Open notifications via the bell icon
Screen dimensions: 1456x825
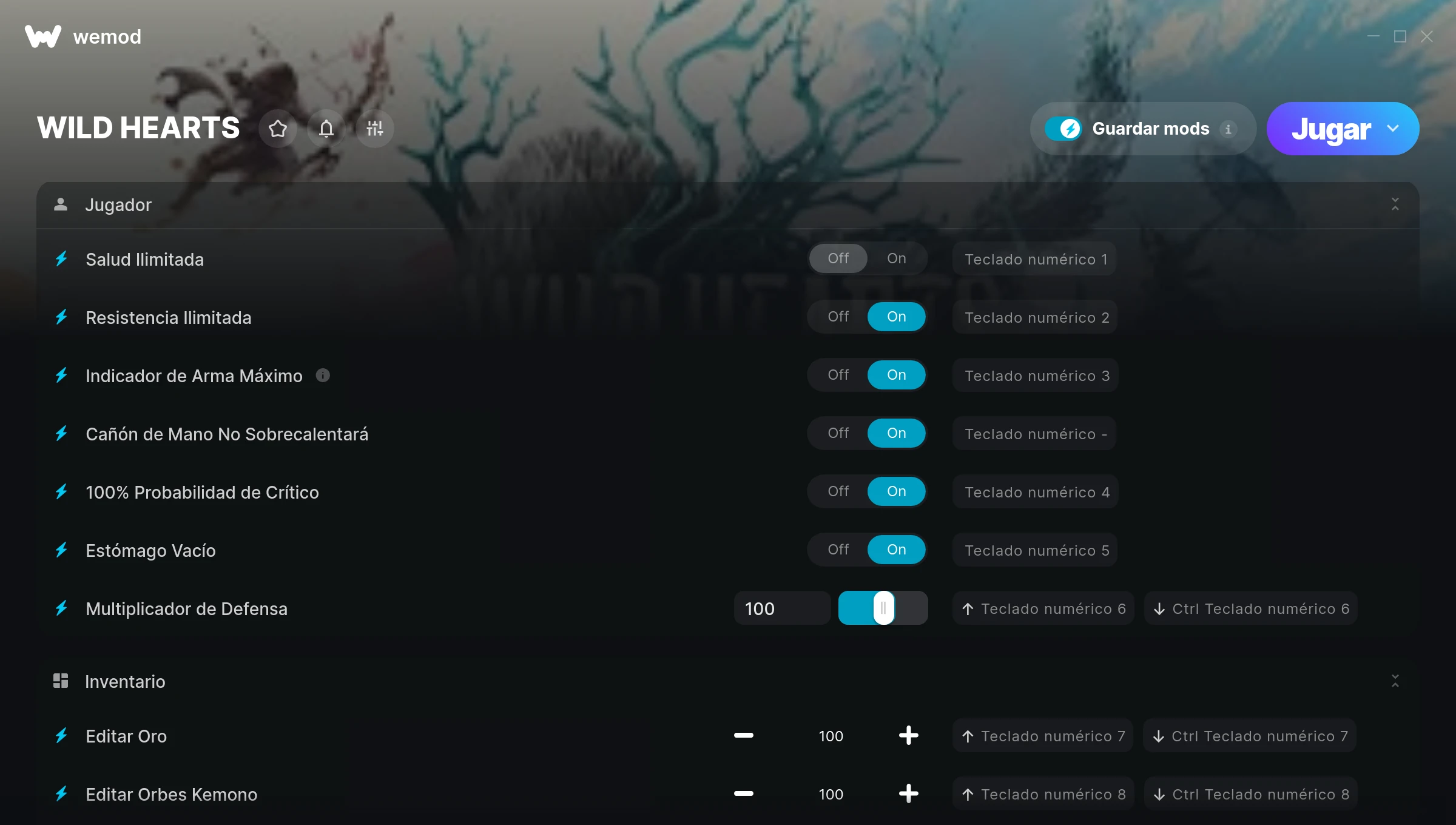[326, 129]
